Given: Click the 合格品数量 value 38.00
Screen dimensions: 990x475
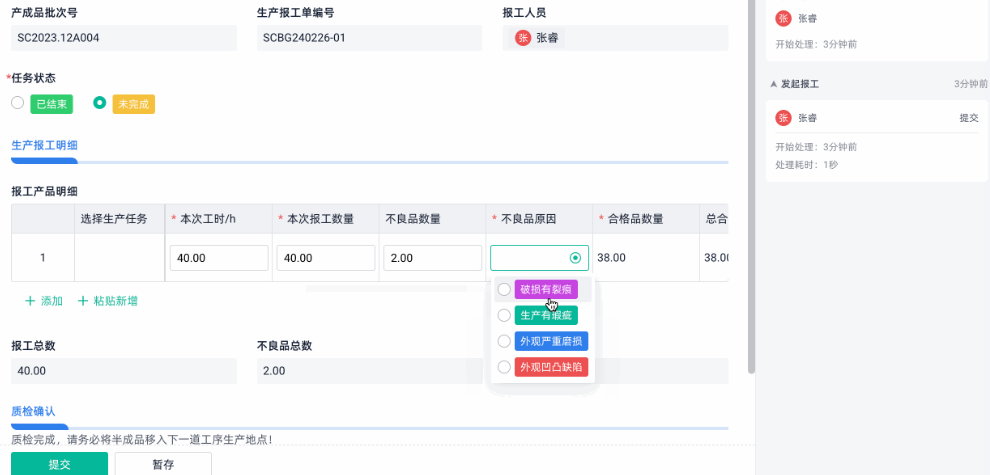Looking at the screenshot, I should point(611,258).
